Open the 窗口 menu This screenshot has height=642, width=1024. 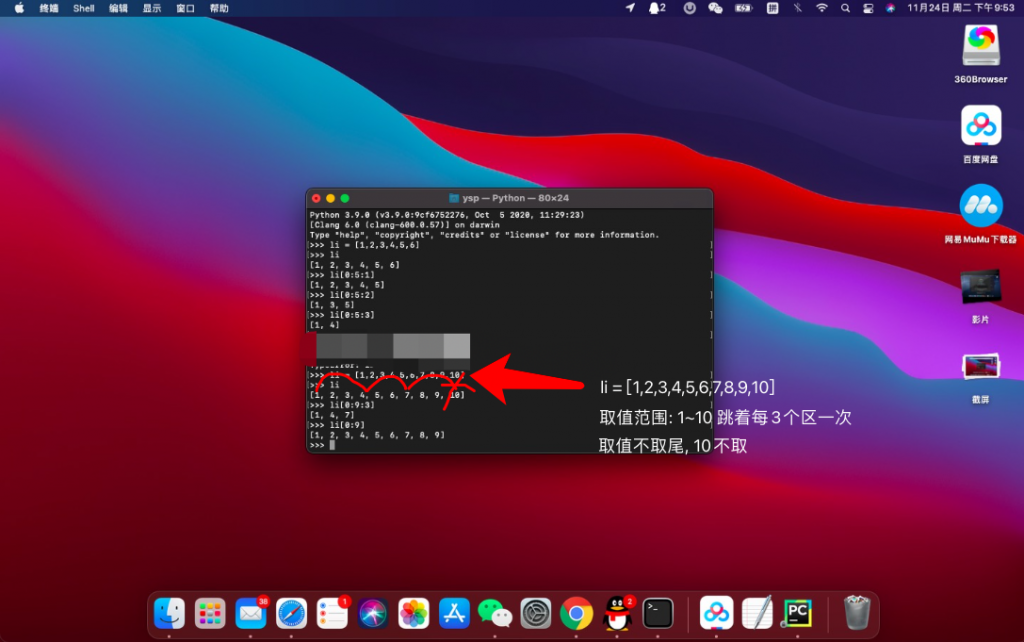(x=185, y=8)
